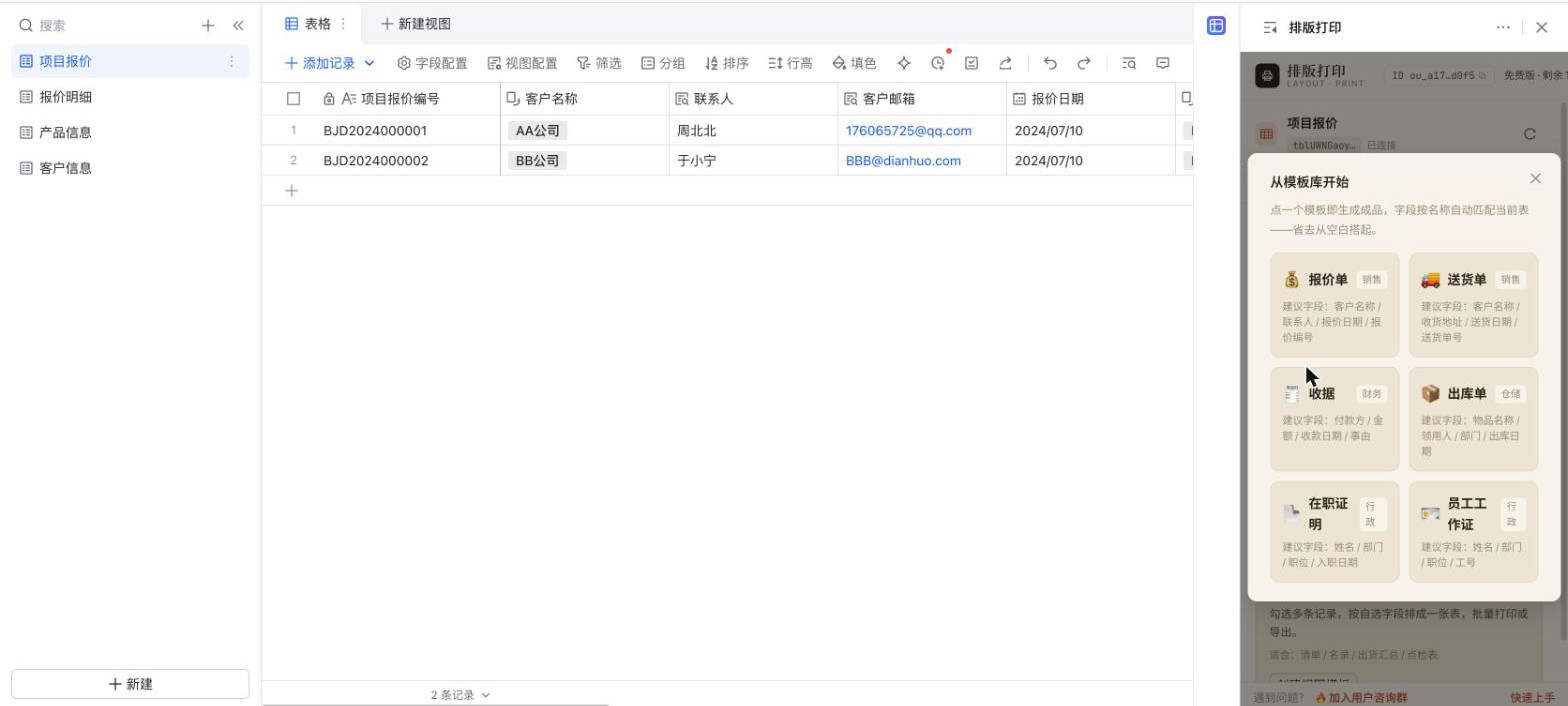Click the 加入用户咨询群 link
Image resolution: width=1568 pixels, height=706 pixels.
tap(1361, 697)
